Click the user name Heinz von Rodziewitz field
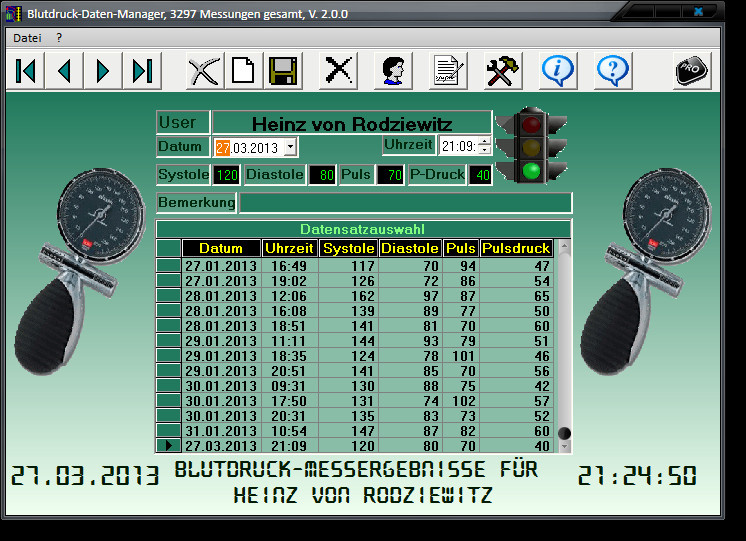This screenshot has width=746, height=541. (352, 123)
